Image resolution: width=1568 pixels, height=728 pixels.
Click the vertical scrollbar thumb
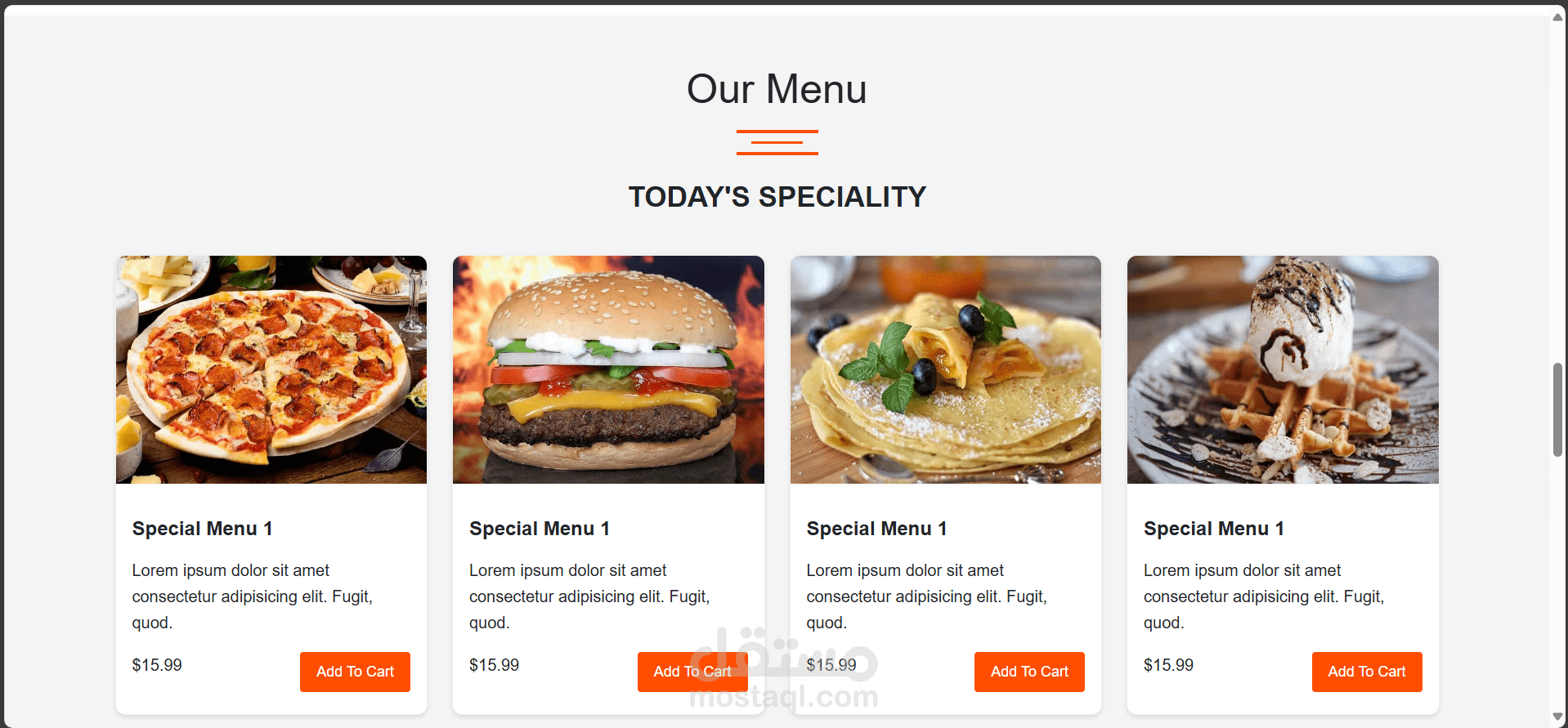click(1557, 409)
